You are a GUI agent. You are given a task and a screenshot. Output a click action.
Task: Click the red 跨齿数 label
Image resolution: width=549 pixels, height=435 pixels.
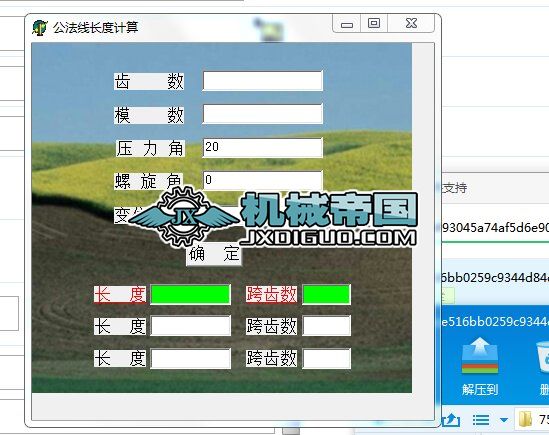[271, 295]
